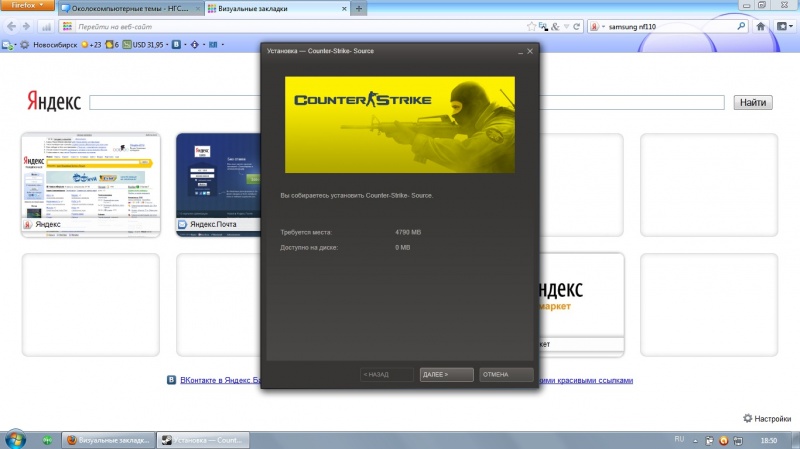Click the Firefox Home icon
The height and width of the screenshot is (449, 800).
[760, 26]
